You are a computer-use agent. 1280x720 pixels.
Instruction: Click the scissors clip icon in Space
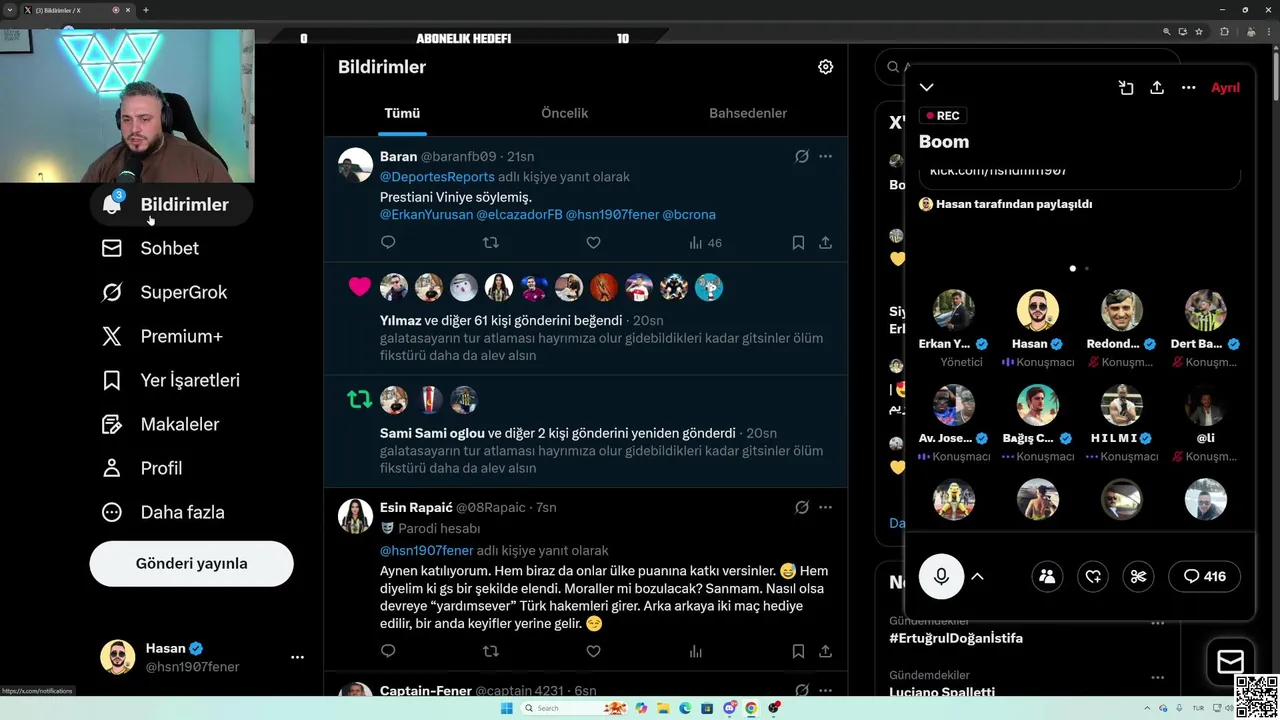tap(1138, 576)
